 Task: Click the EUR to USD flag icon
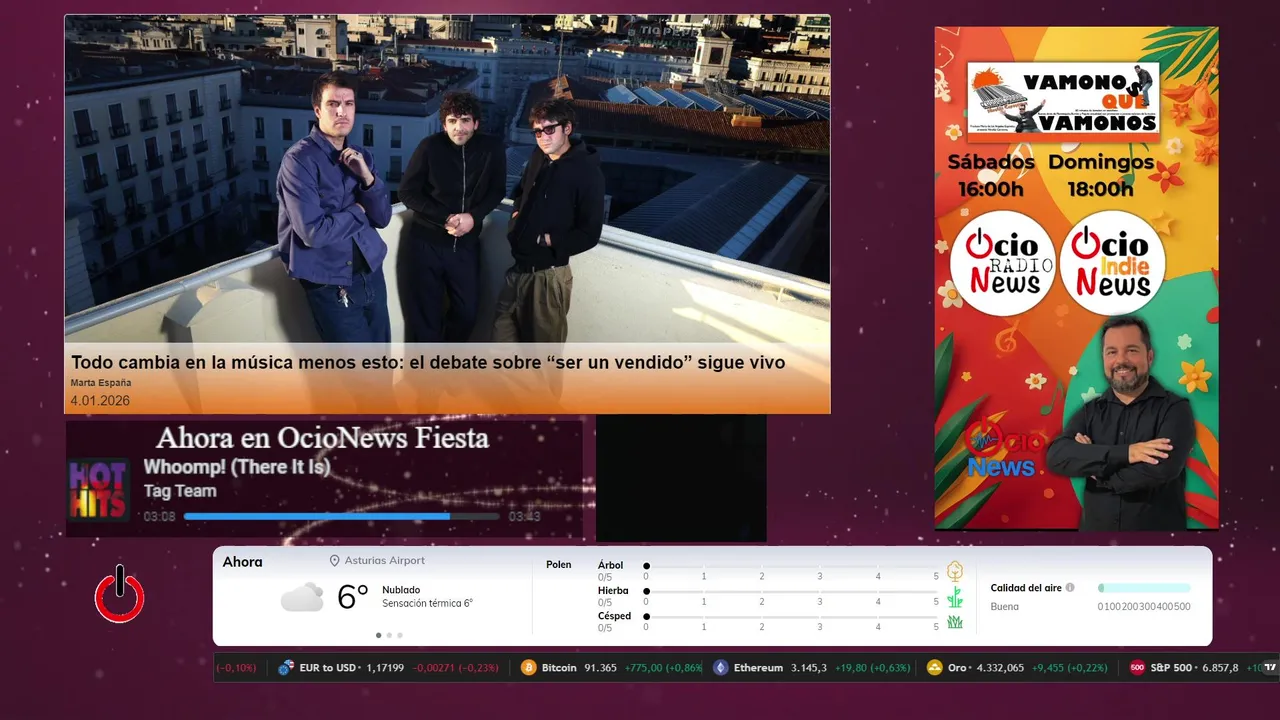click(286, 667)
